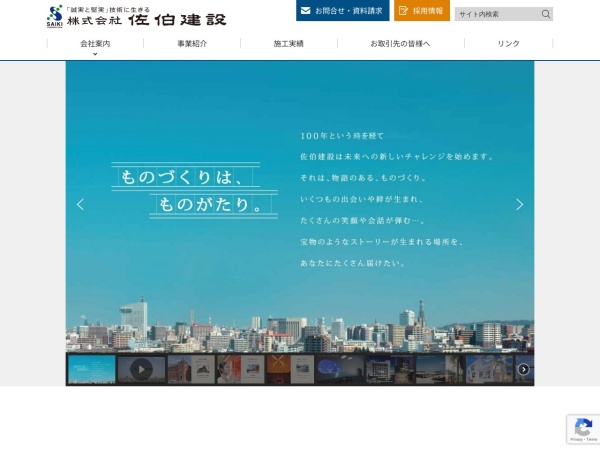Click the search magnifier icon
The width and height of the screenshot is (600, 450).
(545, 14)
